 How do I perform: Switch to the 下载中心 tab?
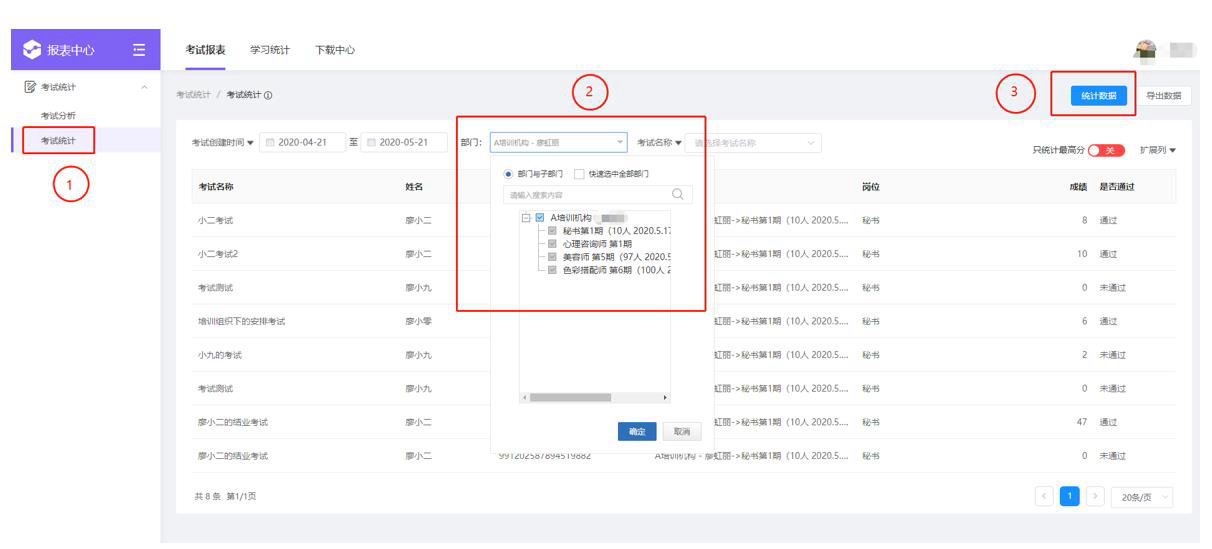[334, 50]
